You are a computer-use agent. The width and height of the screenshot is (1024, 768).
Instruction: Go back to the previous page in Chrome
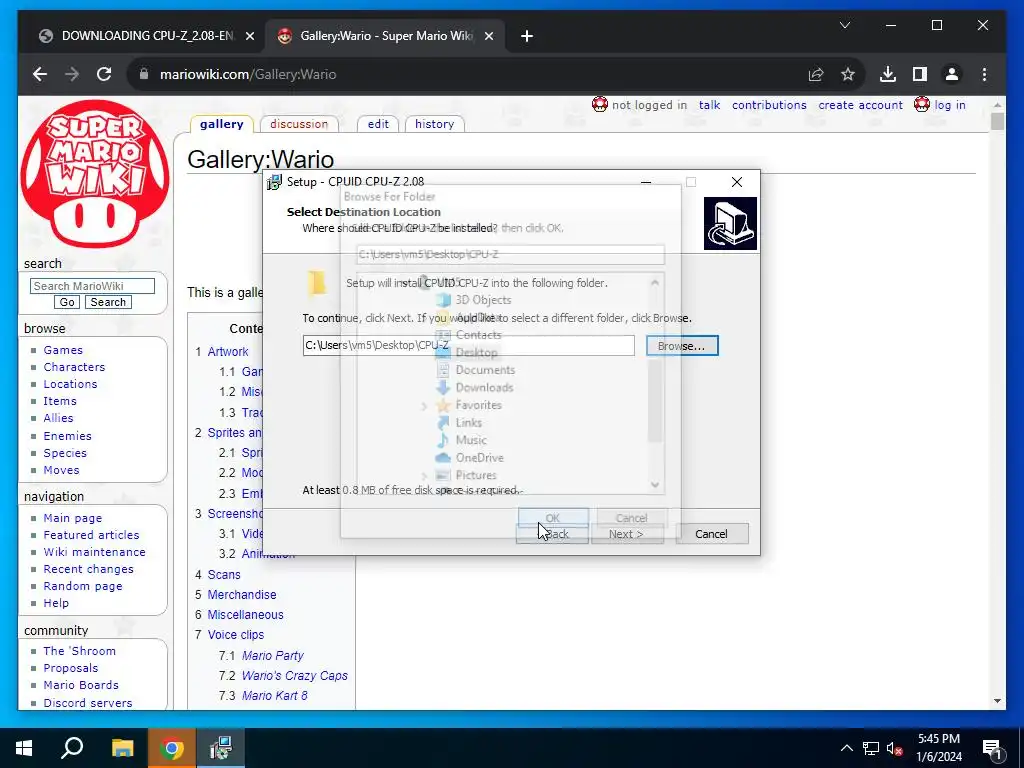[x=40, y=74]
